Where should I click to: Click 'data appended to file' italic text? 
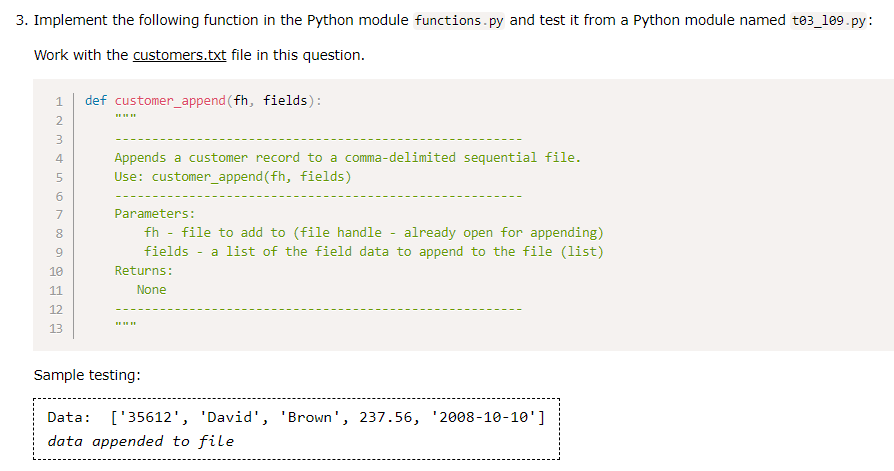pos(141,441)
